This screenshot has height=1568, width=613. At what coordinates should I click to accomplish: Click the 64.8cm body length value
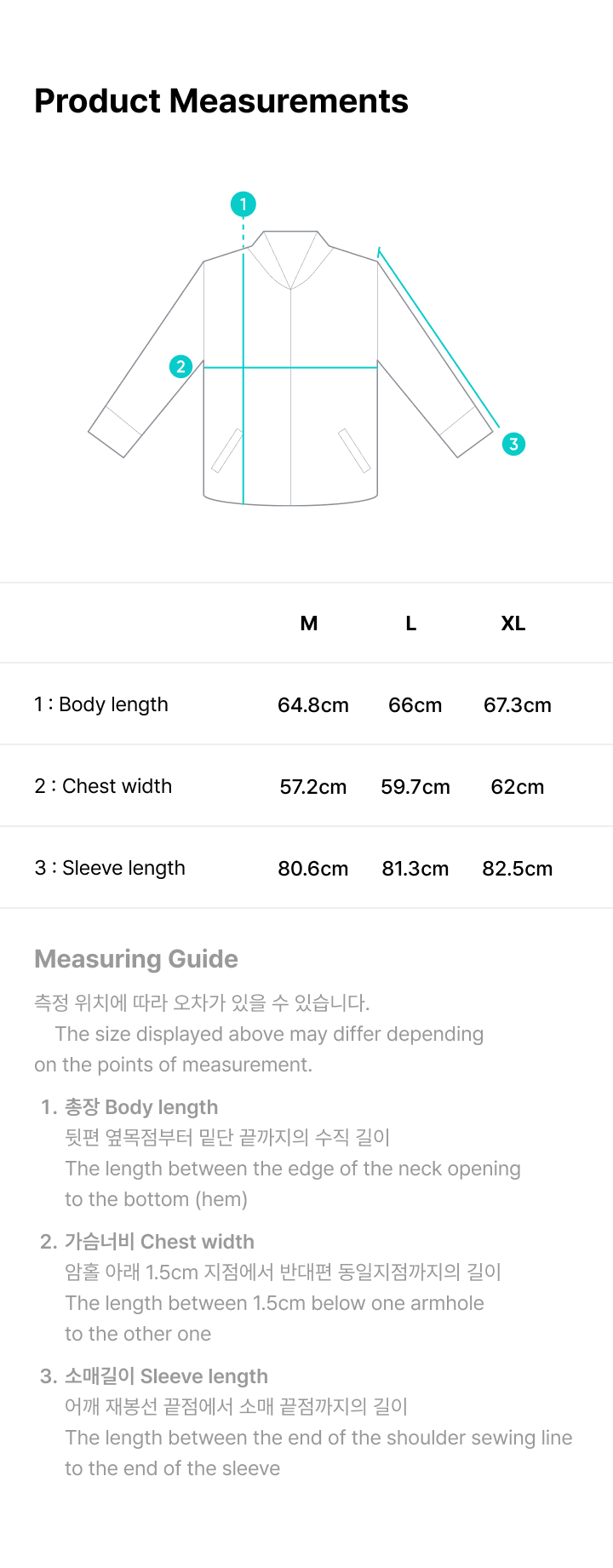pyautogui.click(x=313, y=705)
